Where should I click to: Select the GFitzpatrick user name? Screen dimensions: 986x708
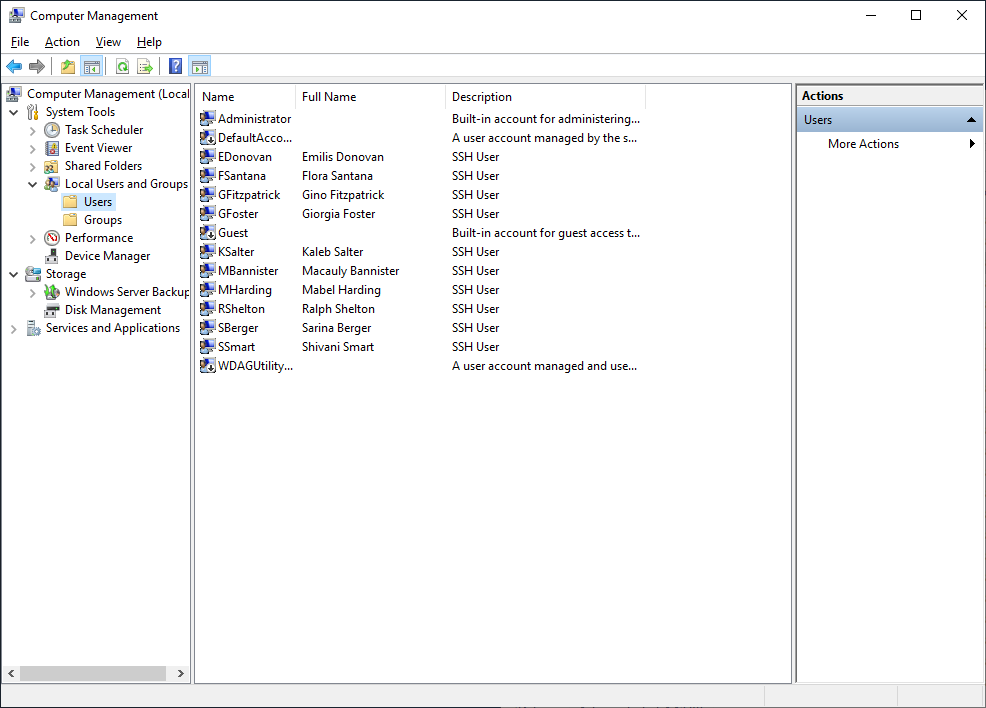pyautogui.click(x=249, y=195)
